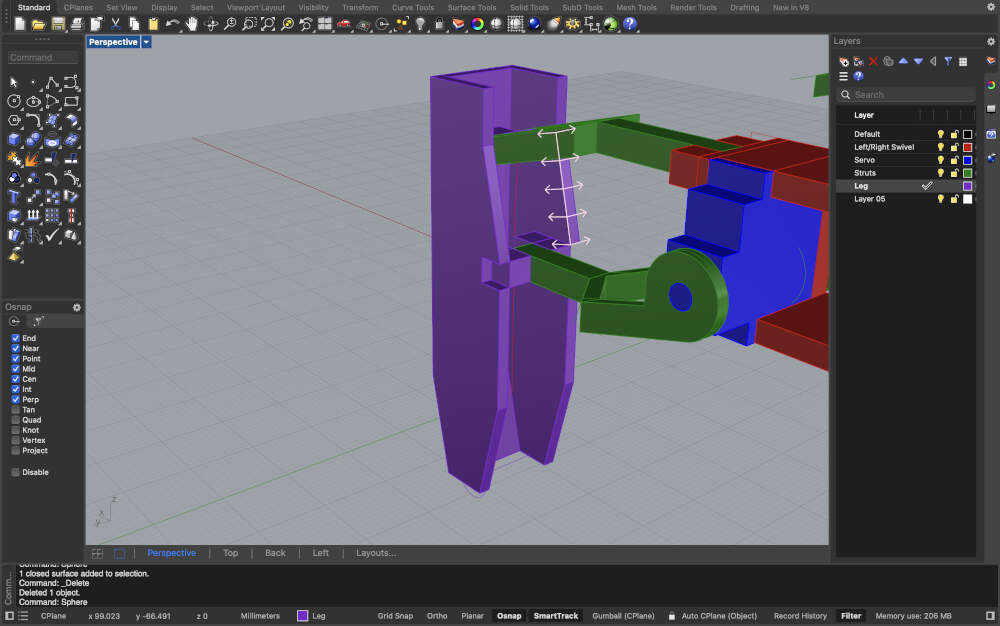Switch to the Top viewport tab
This screenshot has height=626, width=1000.
coord(230,553)
